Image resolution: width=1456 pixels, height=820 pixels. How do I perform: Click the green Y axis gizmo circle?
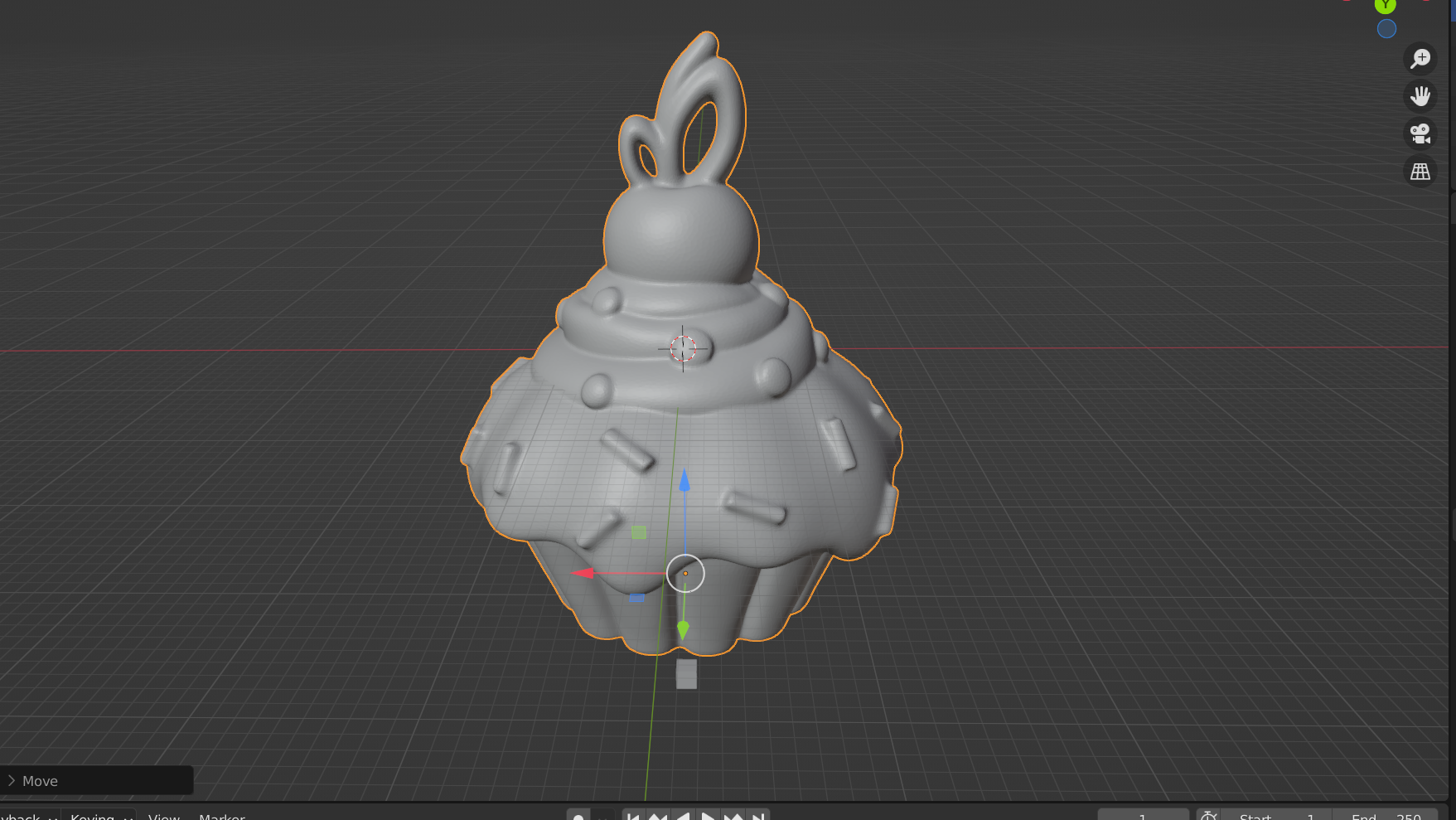[1386, 5]
